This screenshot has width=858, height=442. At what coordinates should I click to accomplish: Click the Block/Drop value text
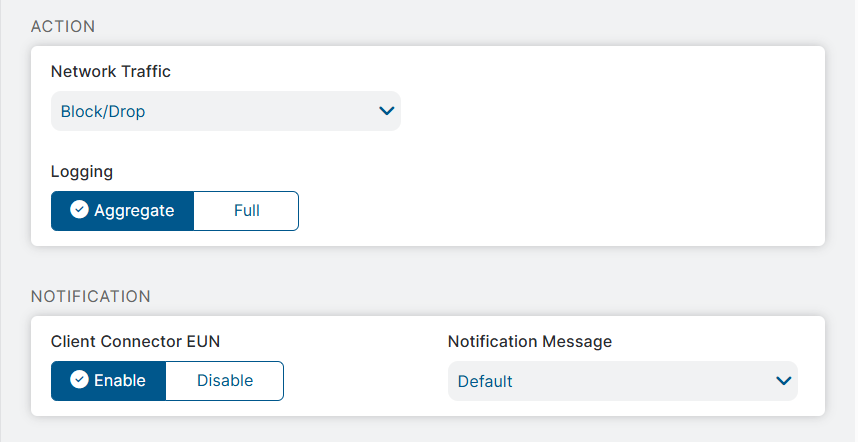pyautogui.click(x=103, y=112)
